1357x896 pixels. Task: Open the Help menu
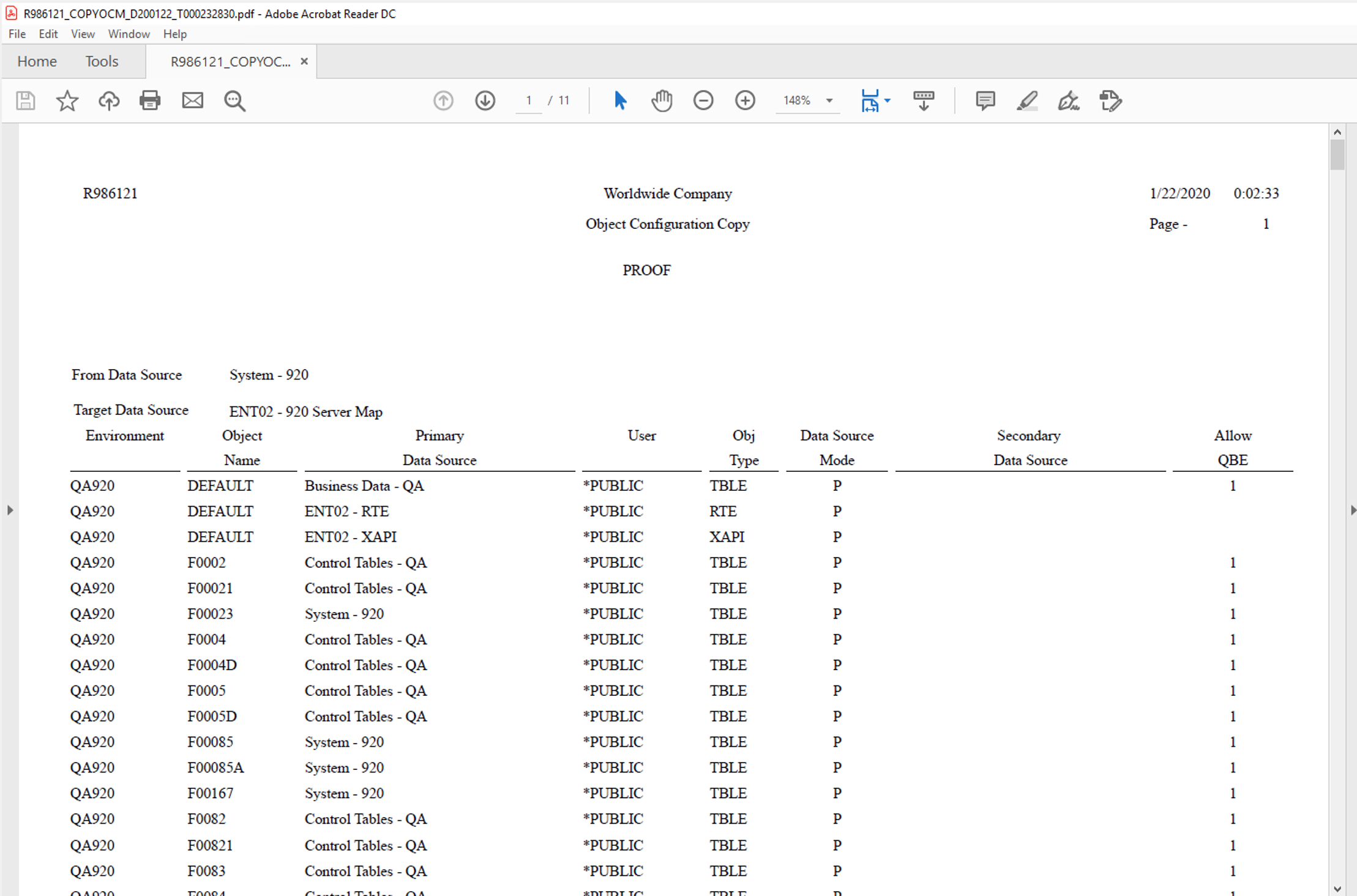click(174, 34)
